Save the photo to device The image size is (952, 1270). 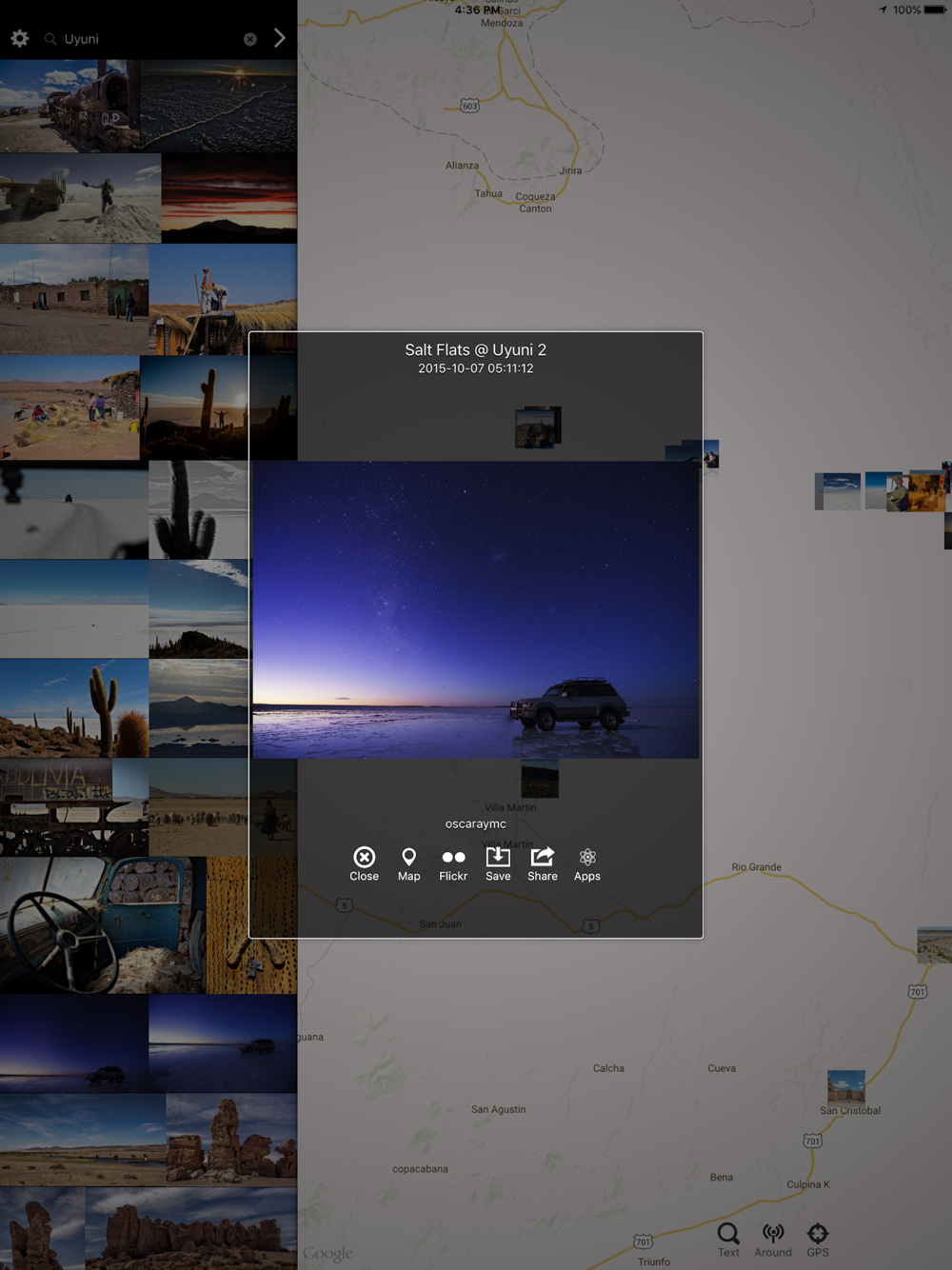pos(498,863)
